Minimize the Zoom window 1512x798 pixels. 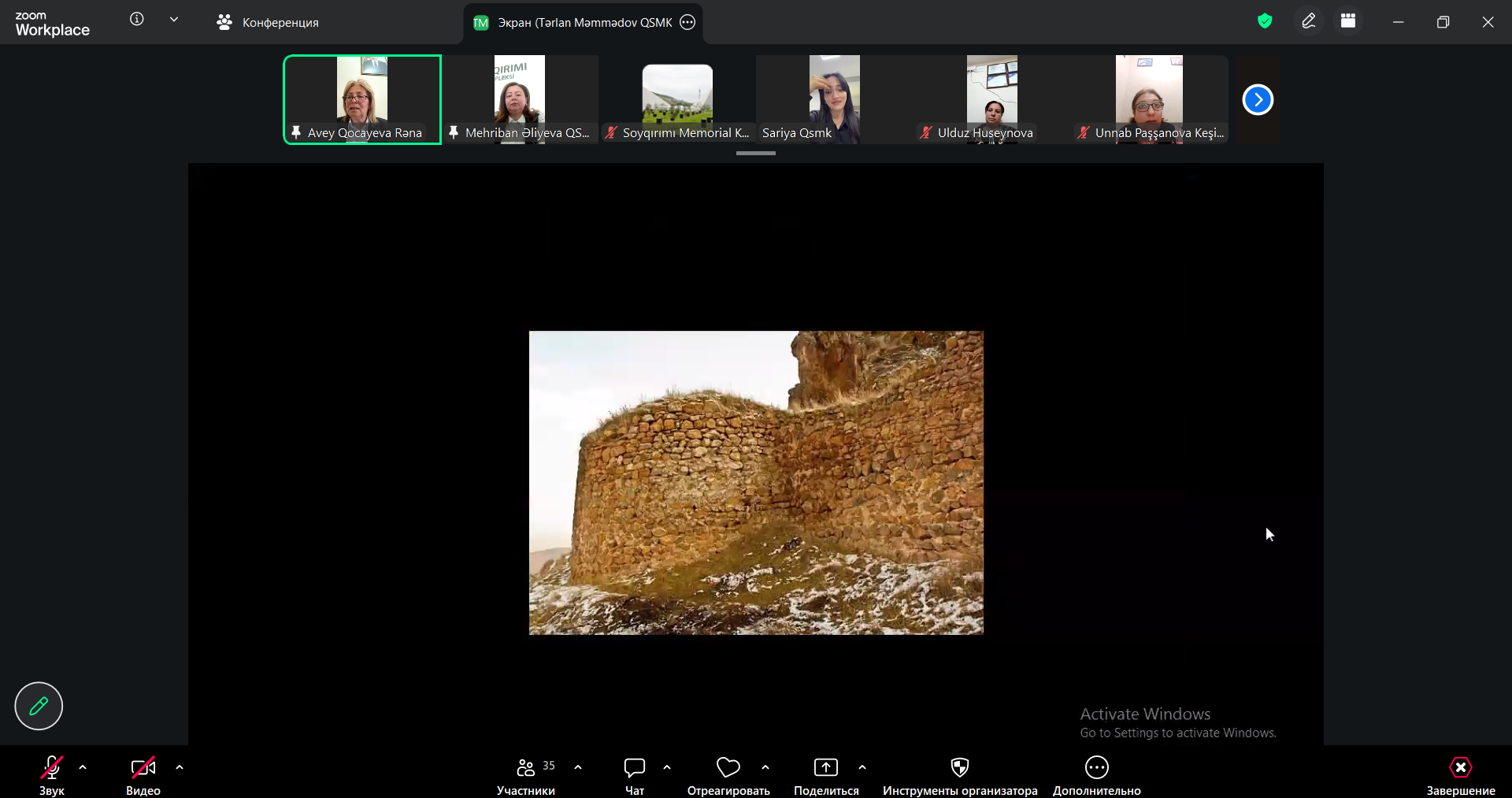pyautogui.click(x=1399, y=22)
